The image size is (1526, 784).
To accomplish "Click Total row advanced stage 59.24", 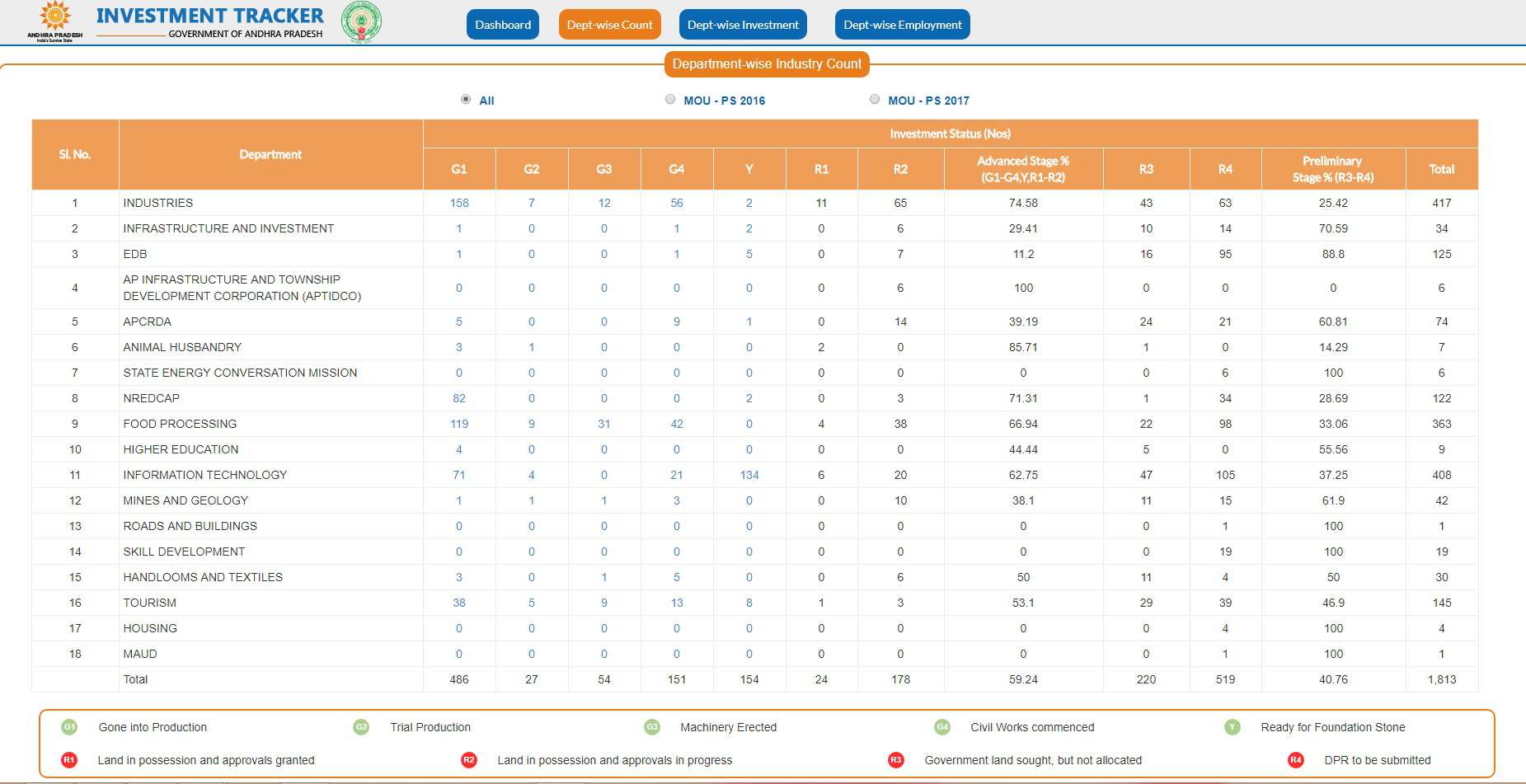I will click(x=1023, y=679).
